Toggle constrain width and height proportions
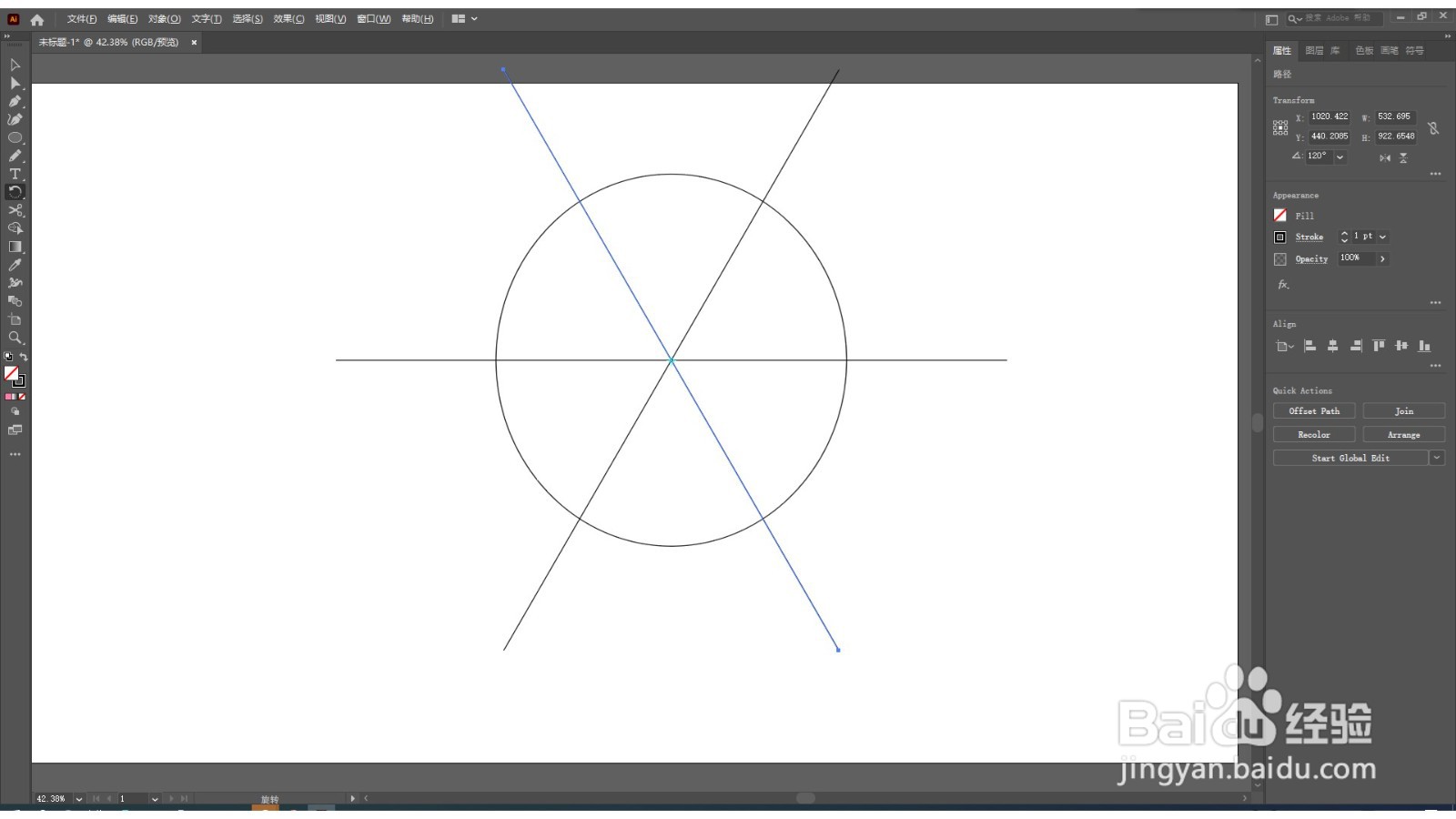The width and height of the screenshot is (1456, 819). 1433,128
